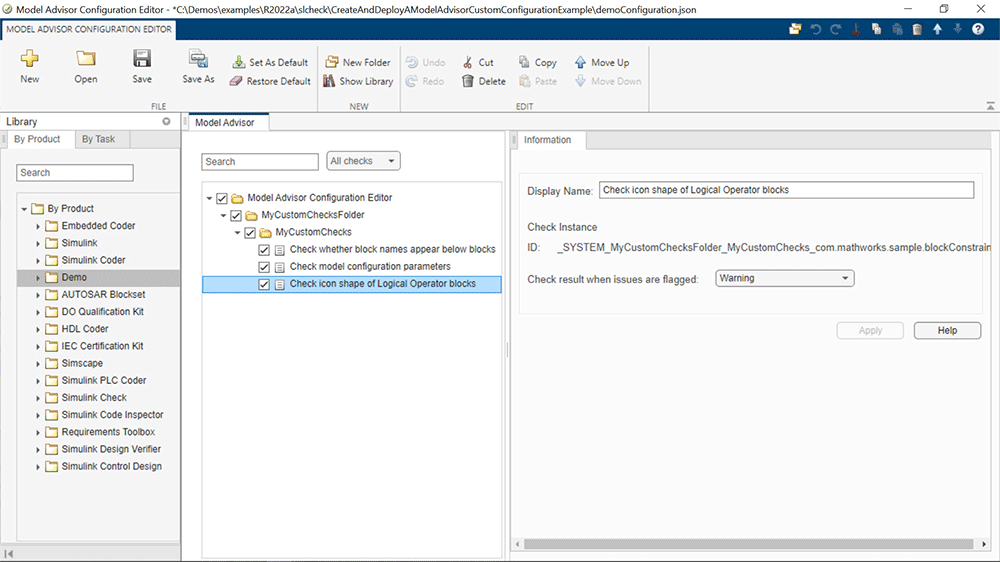Click the Help button

tap(947, 330)
